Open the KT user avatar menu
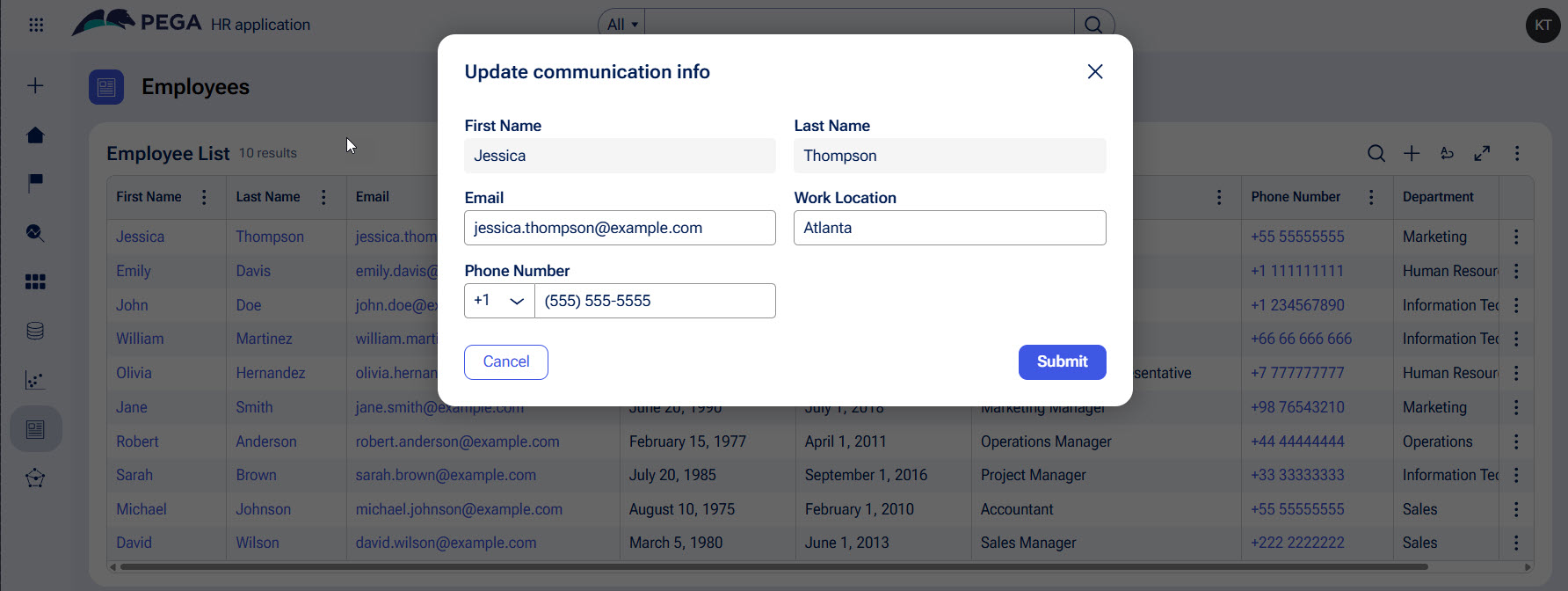Screen dimensions: 1568x591 pyautogui.click(x=1543, y=25)
